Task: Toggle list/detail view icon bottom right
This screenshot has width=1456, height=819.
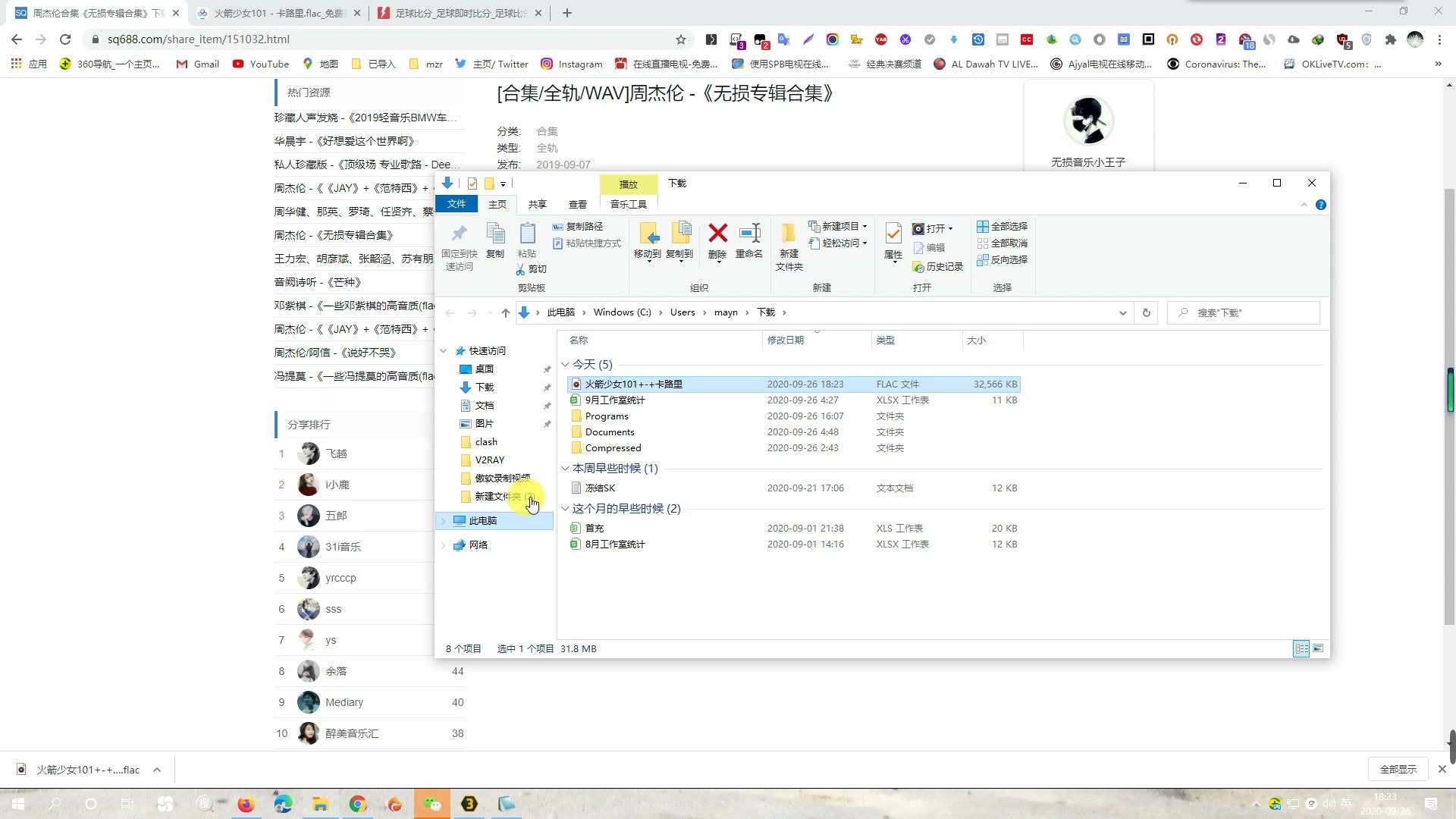Action: 1303,649
